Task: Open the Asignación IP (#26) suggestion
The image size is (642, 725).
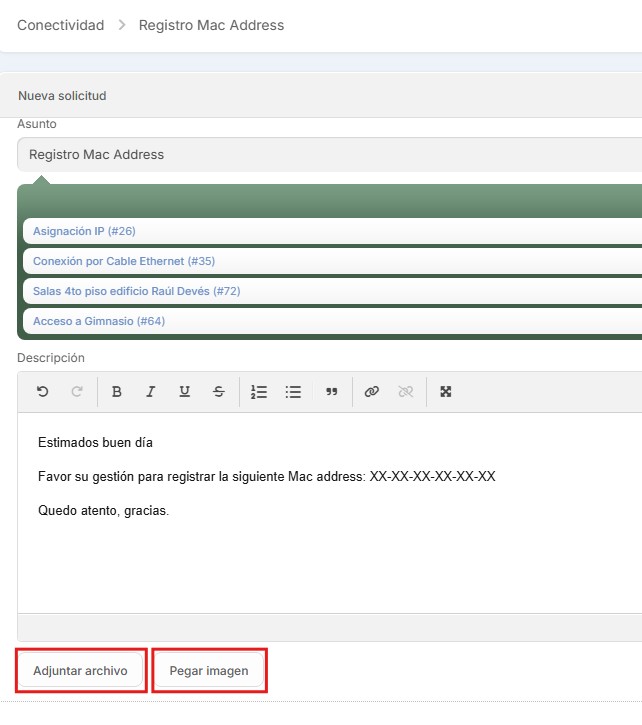Action: tap(84, 231)
